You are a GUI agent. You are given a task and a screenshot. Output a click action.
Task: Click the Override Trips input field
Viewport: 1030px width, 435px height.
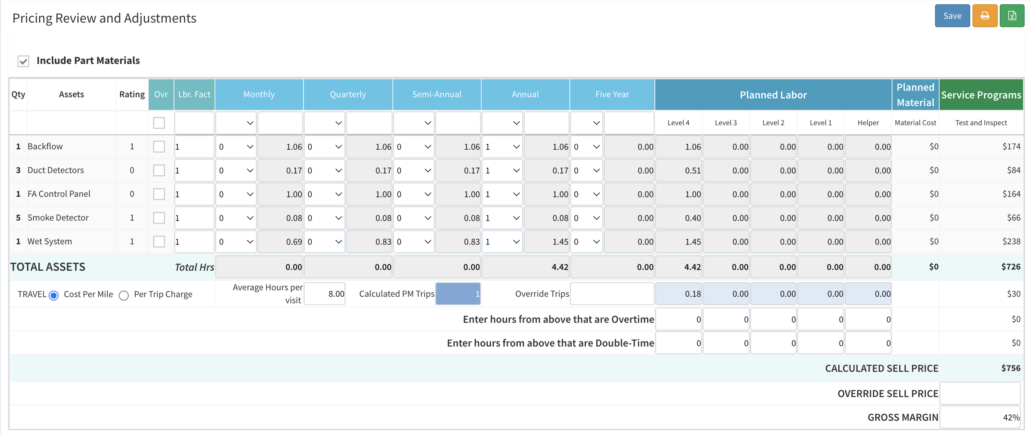coord(609,294)
